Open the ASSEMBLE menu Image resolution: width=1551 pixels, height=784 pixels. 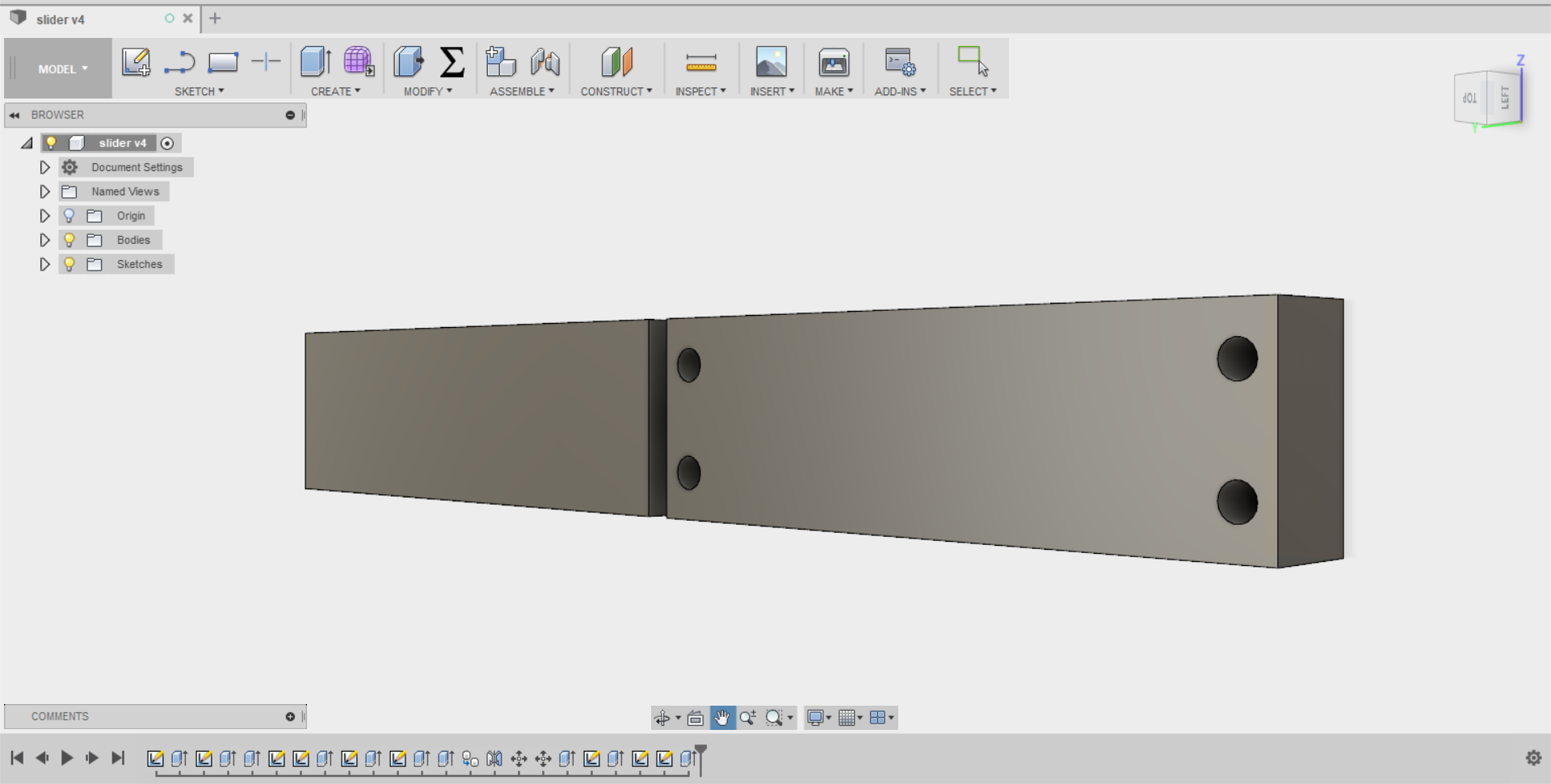coord(522,91)
